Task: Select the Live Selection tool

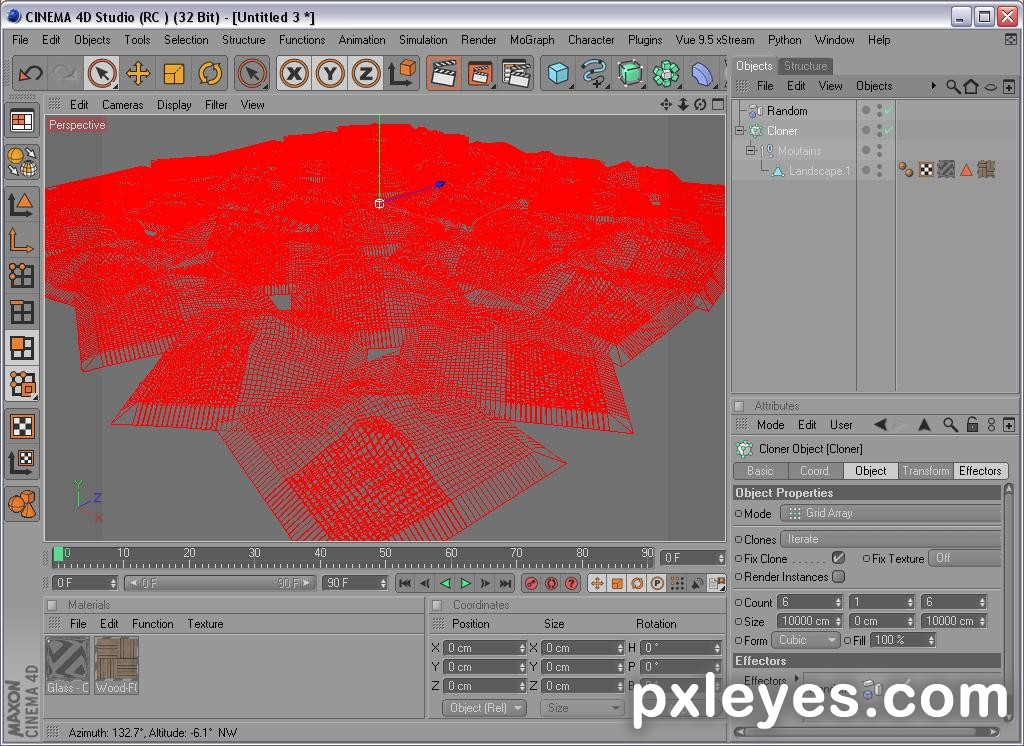Action: [103, 73]
